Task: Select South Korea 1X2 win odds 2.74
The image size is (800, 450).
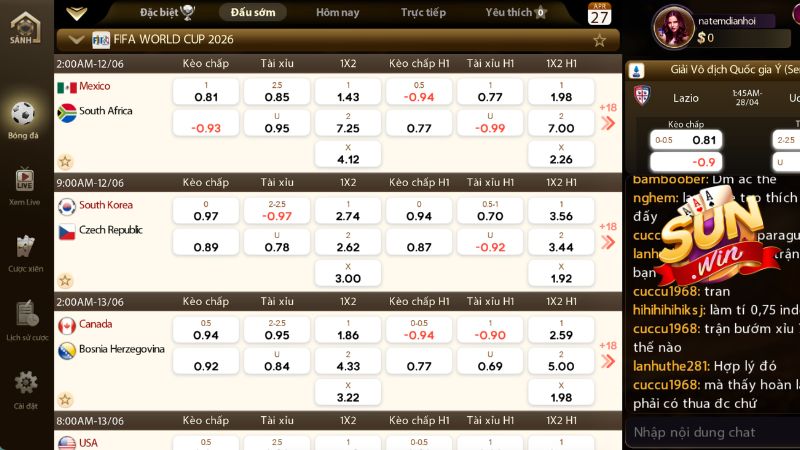Action: click(x=348, y=211)
